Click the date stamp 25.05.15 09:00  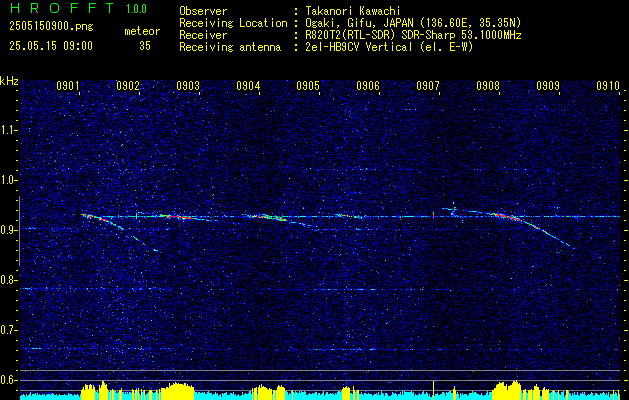click(51, 46)
